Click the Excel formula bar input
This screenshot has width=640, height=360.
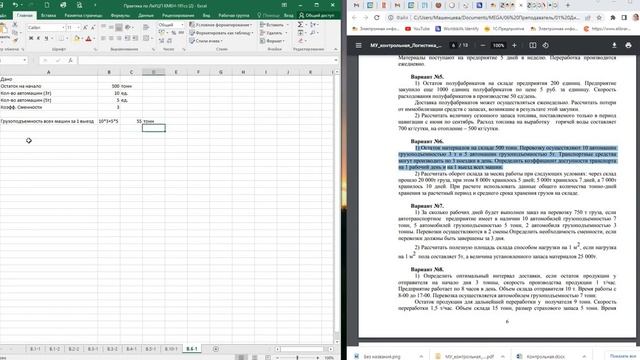[x=206, y=60]
